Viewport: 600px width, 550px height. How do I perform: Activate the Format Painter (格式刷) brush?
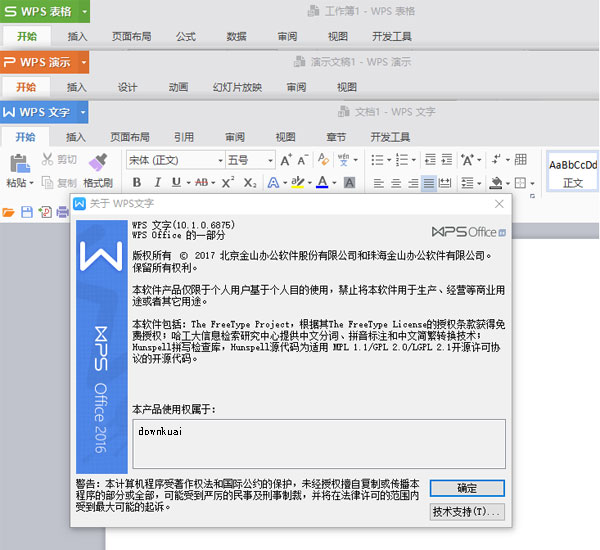coord(98,163)
